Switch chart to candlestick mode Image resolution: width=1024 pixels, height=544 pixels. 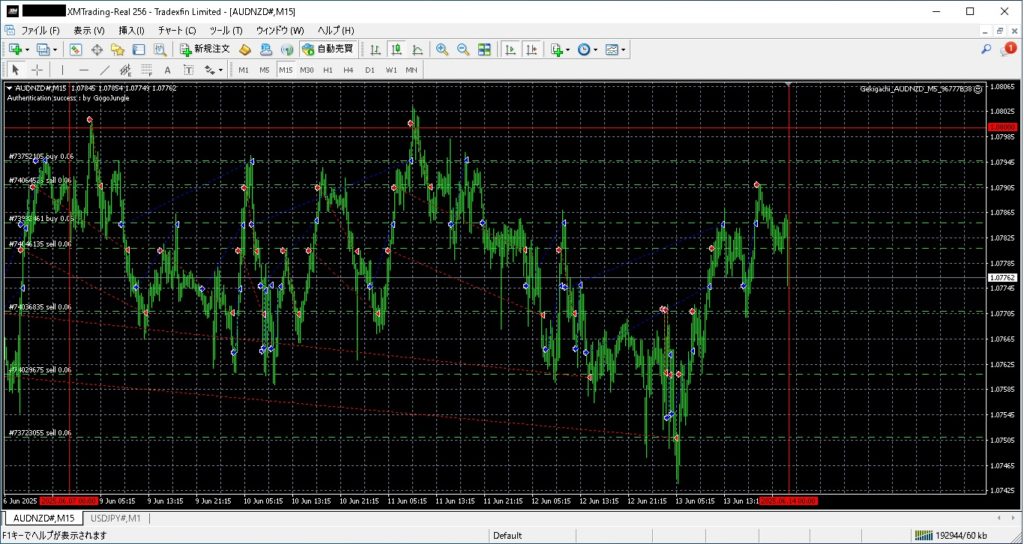coord(397,49)
